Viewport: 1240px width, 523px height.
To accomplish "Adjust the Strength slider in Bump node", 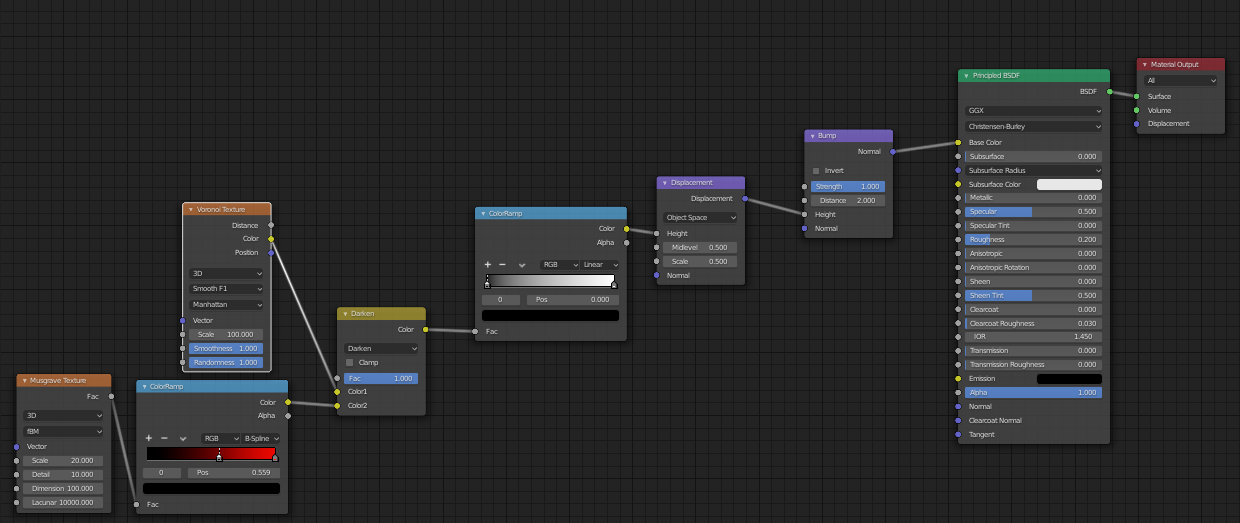I will click(x=848, y=186).
